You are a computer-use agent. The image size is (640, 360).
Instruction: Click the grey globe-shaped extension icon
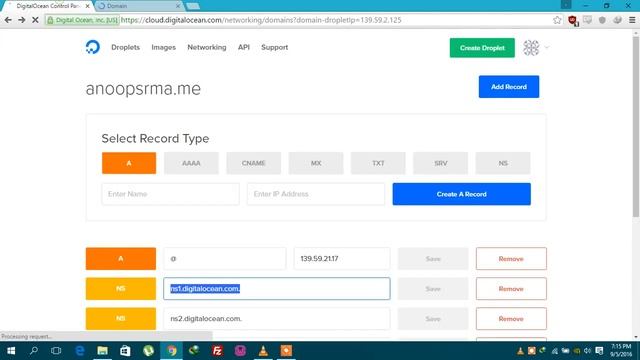click(617, 20)
